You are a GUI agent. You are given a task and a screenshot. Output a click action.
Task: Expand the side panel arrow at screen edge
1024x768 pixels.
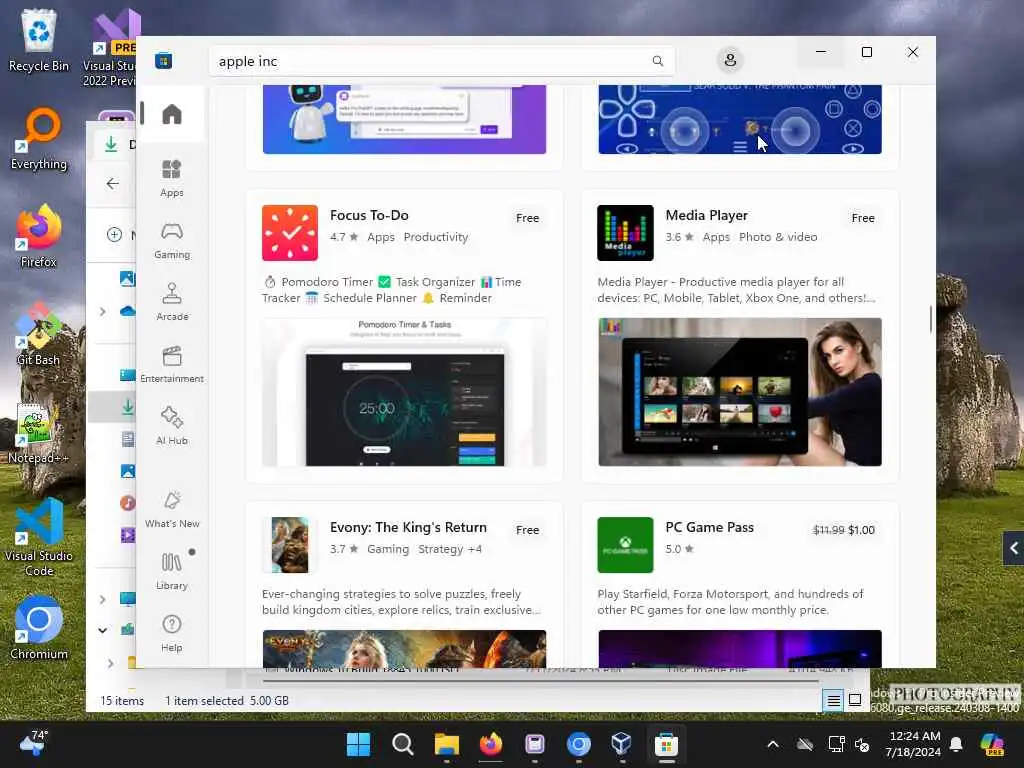tap(1014, 548)
